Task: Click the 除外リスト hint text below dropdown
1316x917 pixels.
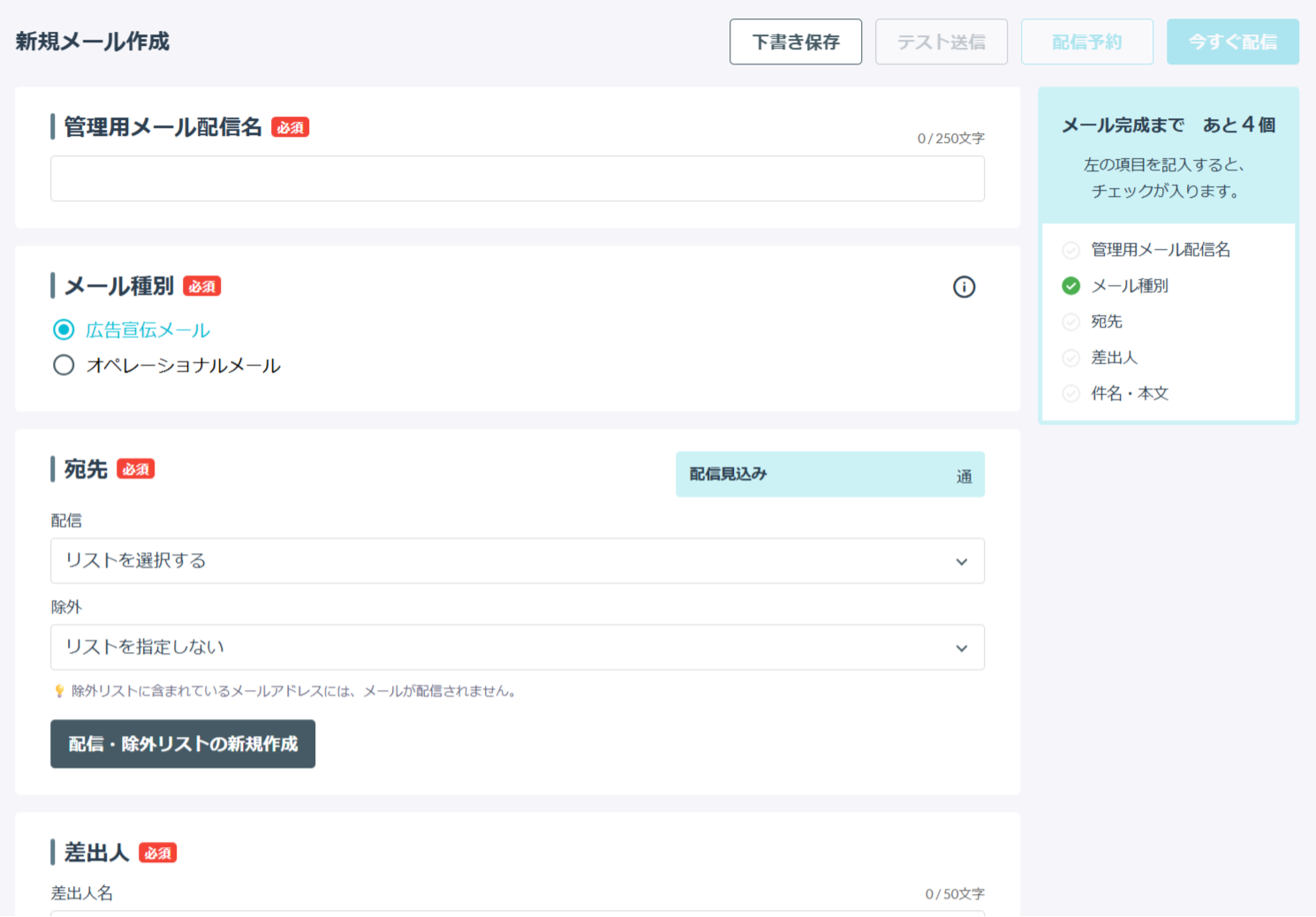Action: [x=294, y=692]
